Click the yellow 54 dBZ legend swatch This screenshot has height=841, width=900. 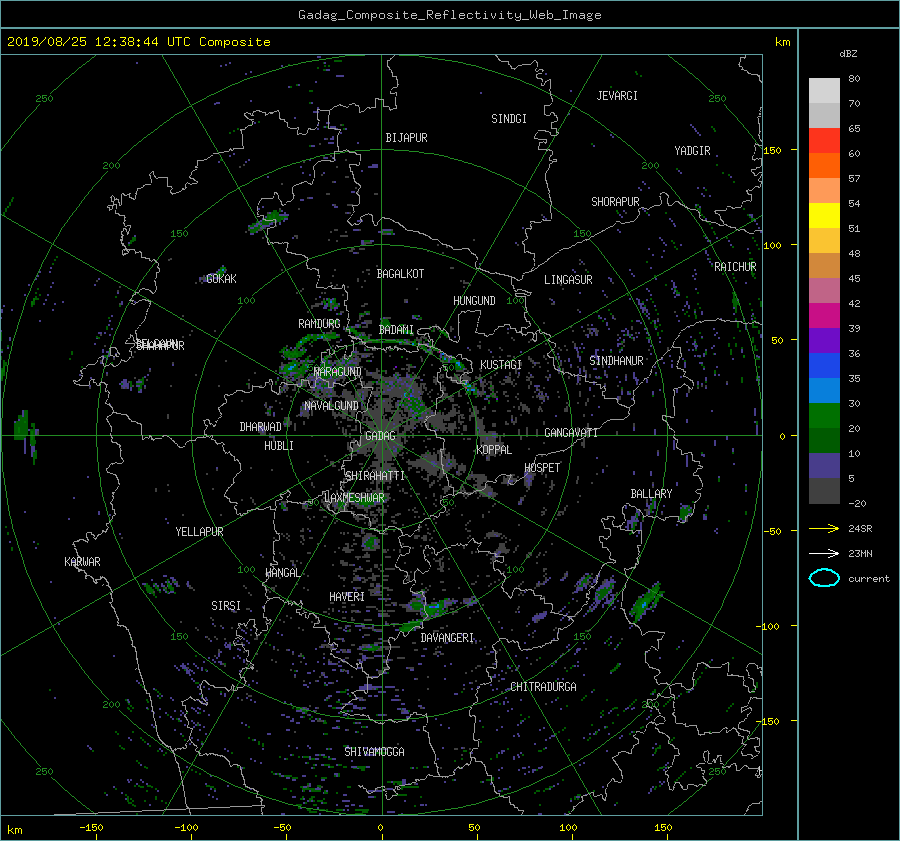click(824, 215)
